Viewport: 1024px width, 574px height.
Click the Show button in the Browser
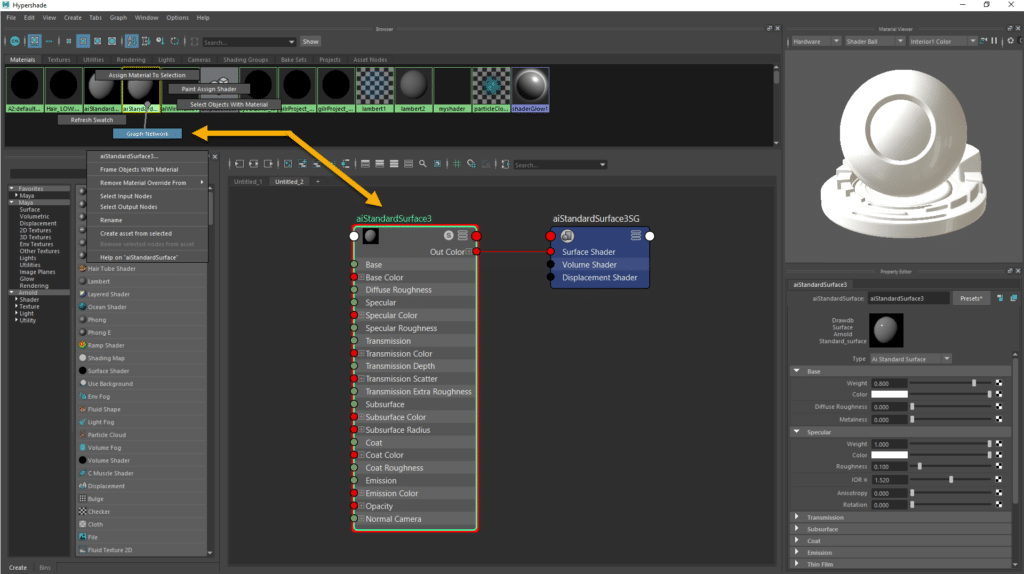pyautogui.click(x=310, y=42)
